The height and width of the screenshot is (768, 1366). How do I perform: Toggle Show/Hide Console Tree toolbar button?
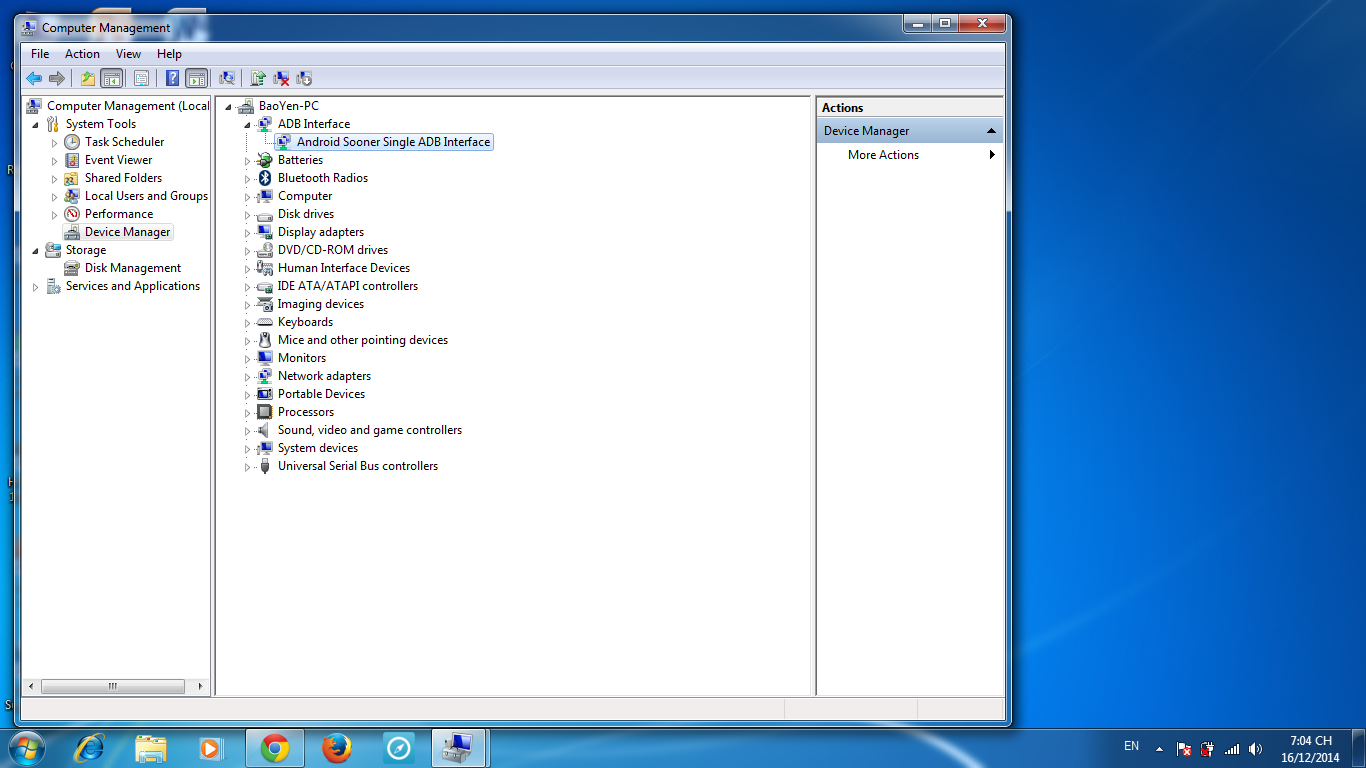point(111,78)
